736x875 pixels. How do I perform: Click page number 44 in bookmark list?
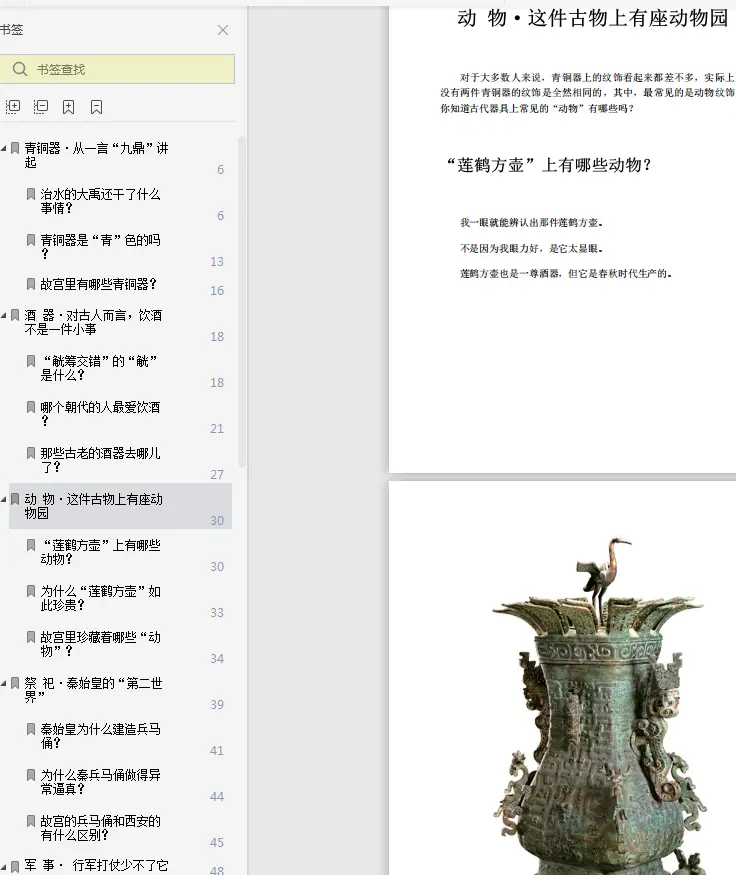pos(217,796)
